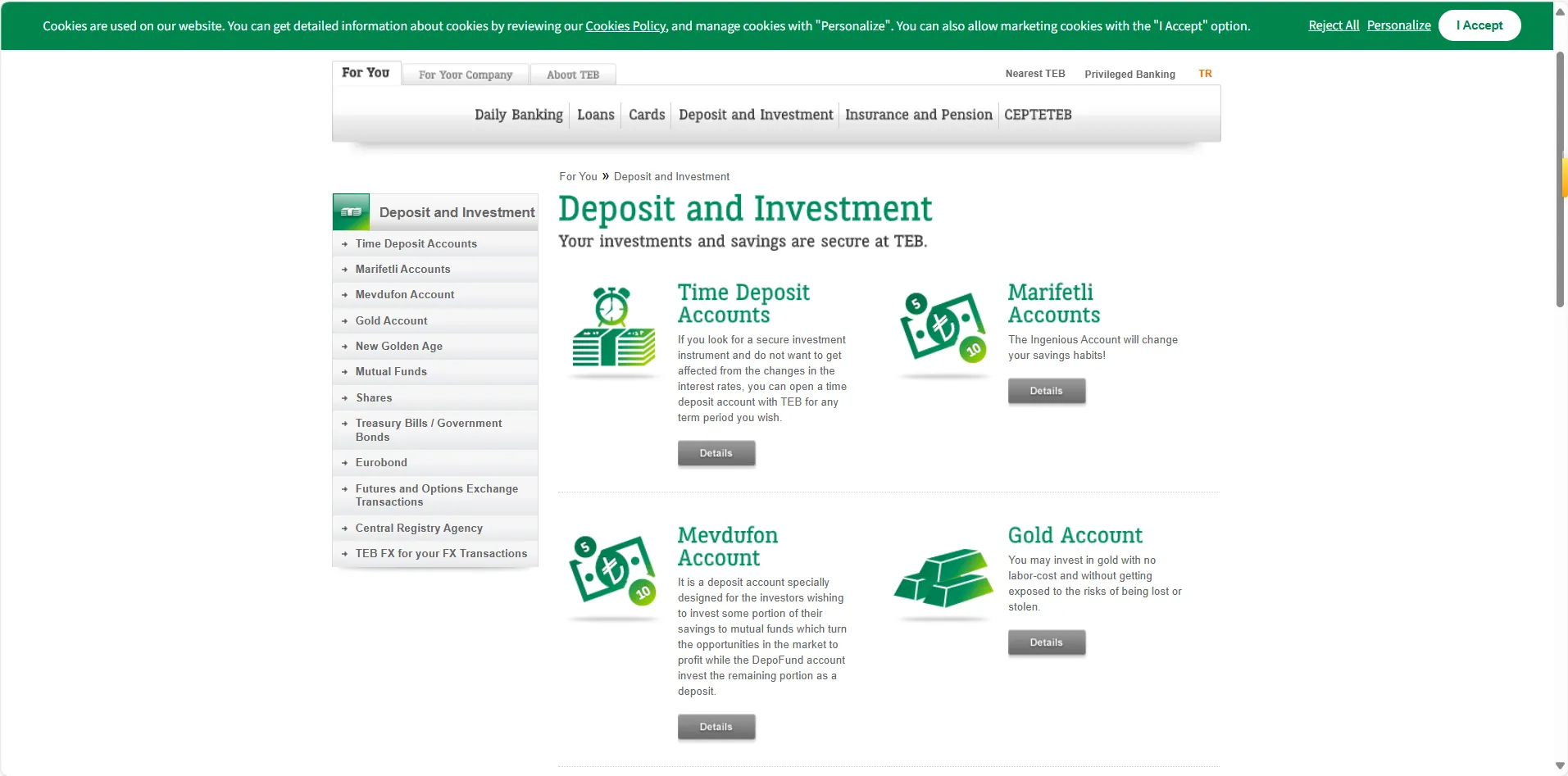
Task: Open Gold Account in sidebar
Action: (435, 320)
